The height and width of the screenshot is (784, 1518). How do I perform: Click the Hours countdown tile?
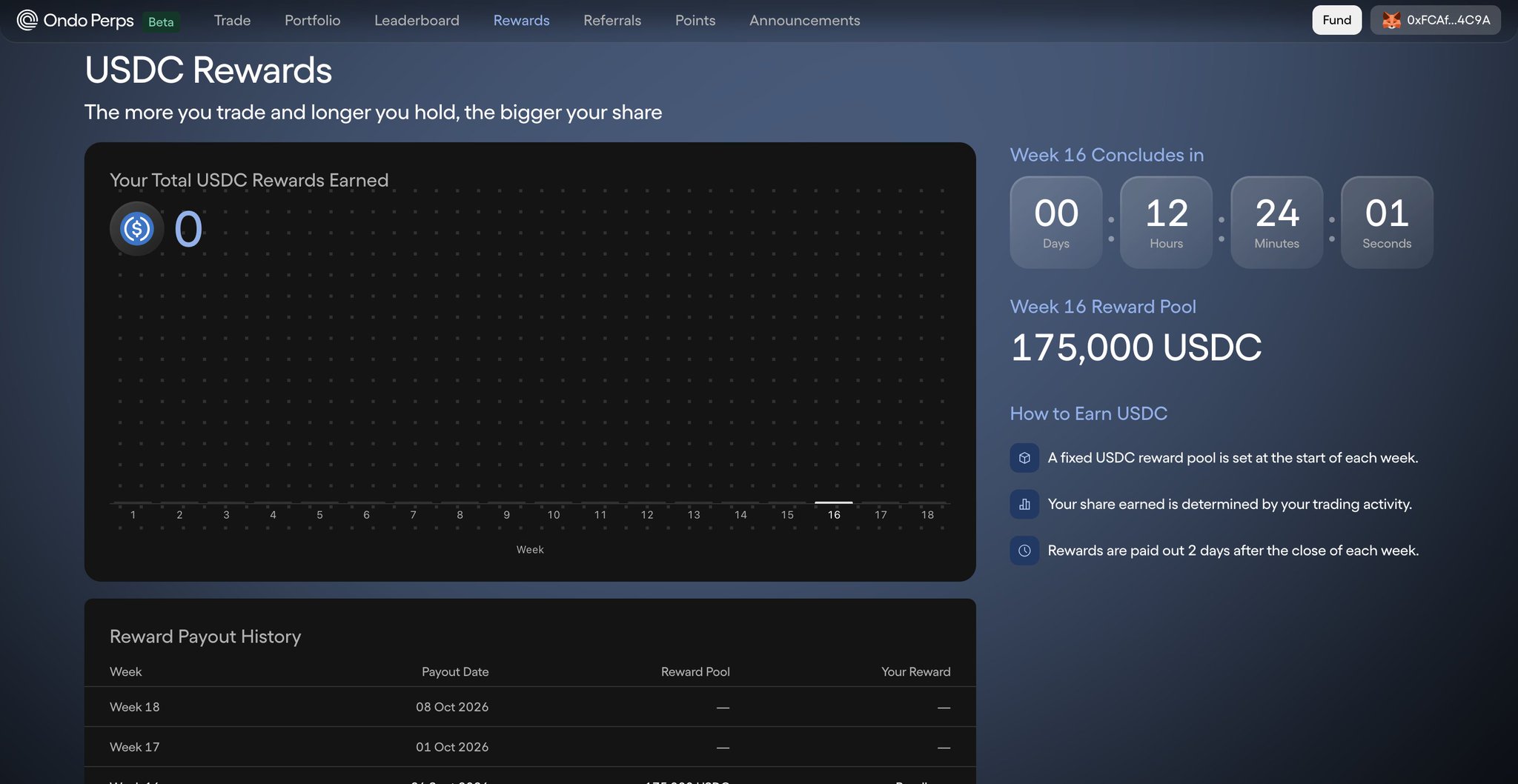[x=1167, y=222]
